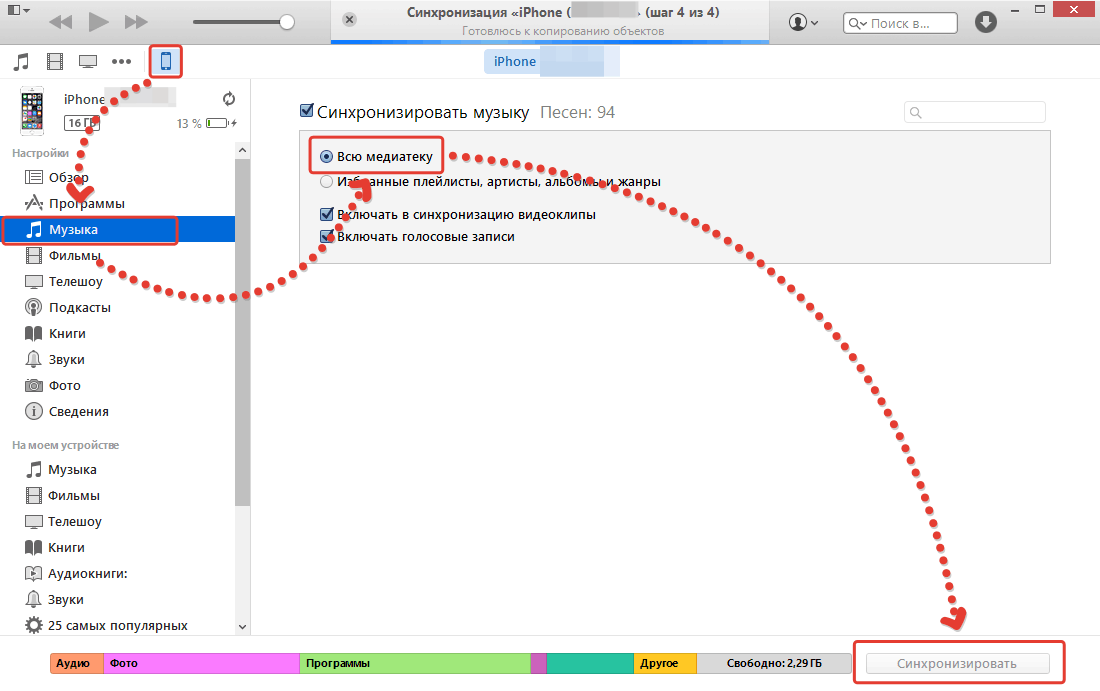Click the Другое storage segment
Viewport: 1100px width, 691px height.
pyautogui.click(x=665, y=663)
